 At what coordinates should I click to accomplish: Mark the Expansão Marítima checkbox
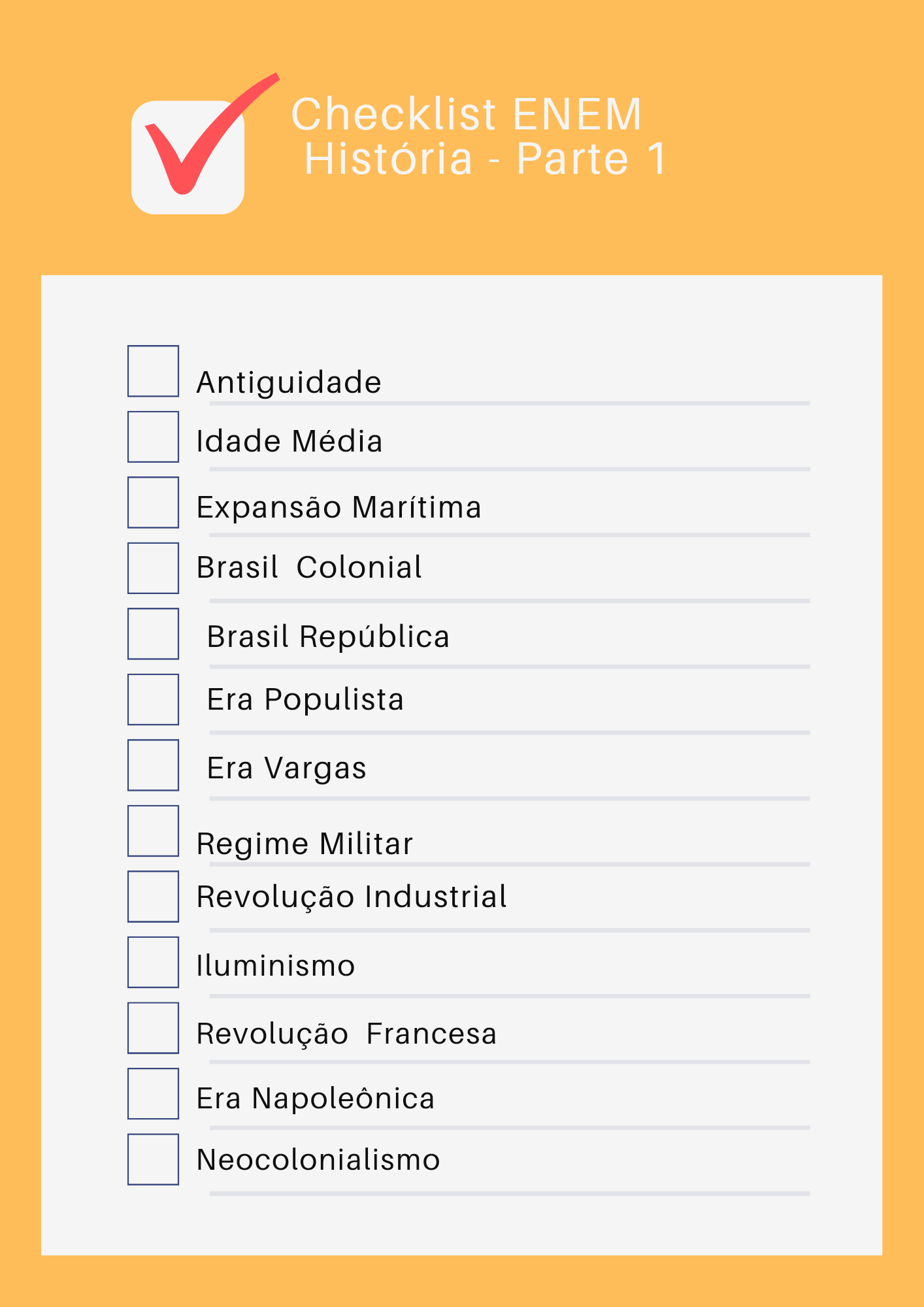click(153, 503)
